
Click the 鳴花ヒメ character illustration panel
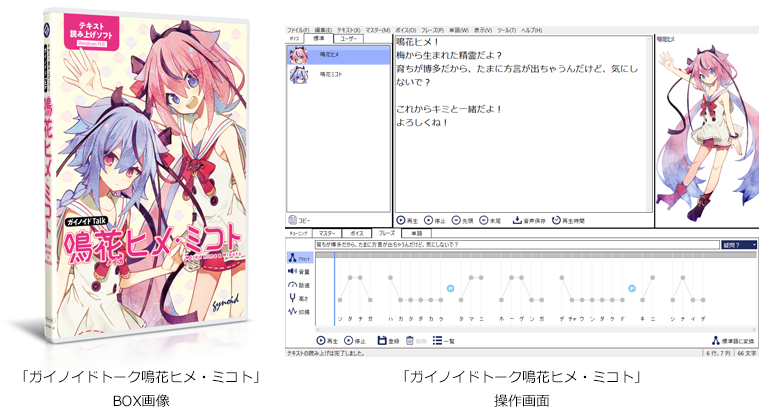coord(707,130)
